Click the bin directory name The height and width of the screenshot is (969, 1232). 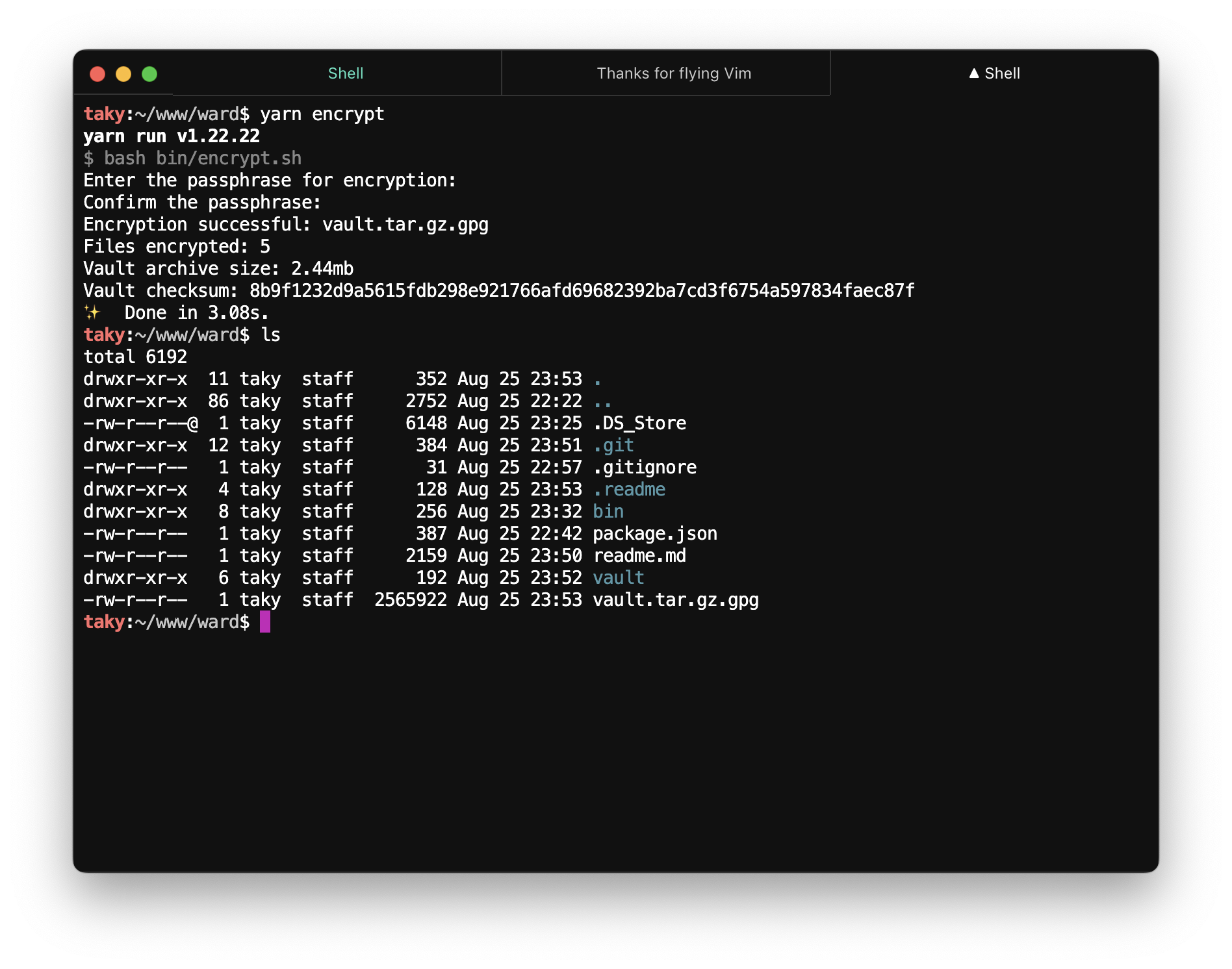(608, 512)
